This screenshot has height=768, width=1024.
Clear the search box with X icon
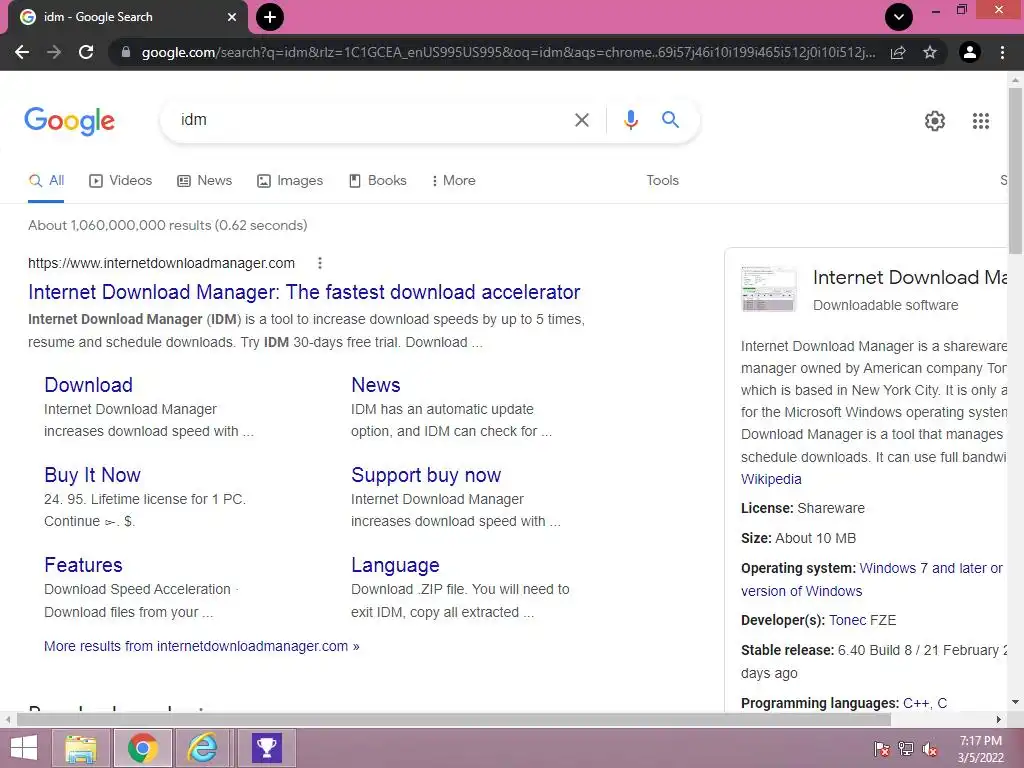(x=581, y=120)
